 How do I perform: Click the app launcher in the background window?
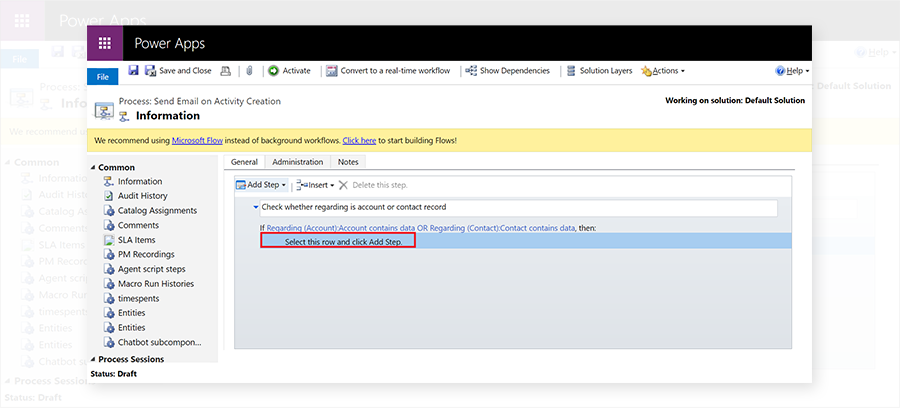22,20
